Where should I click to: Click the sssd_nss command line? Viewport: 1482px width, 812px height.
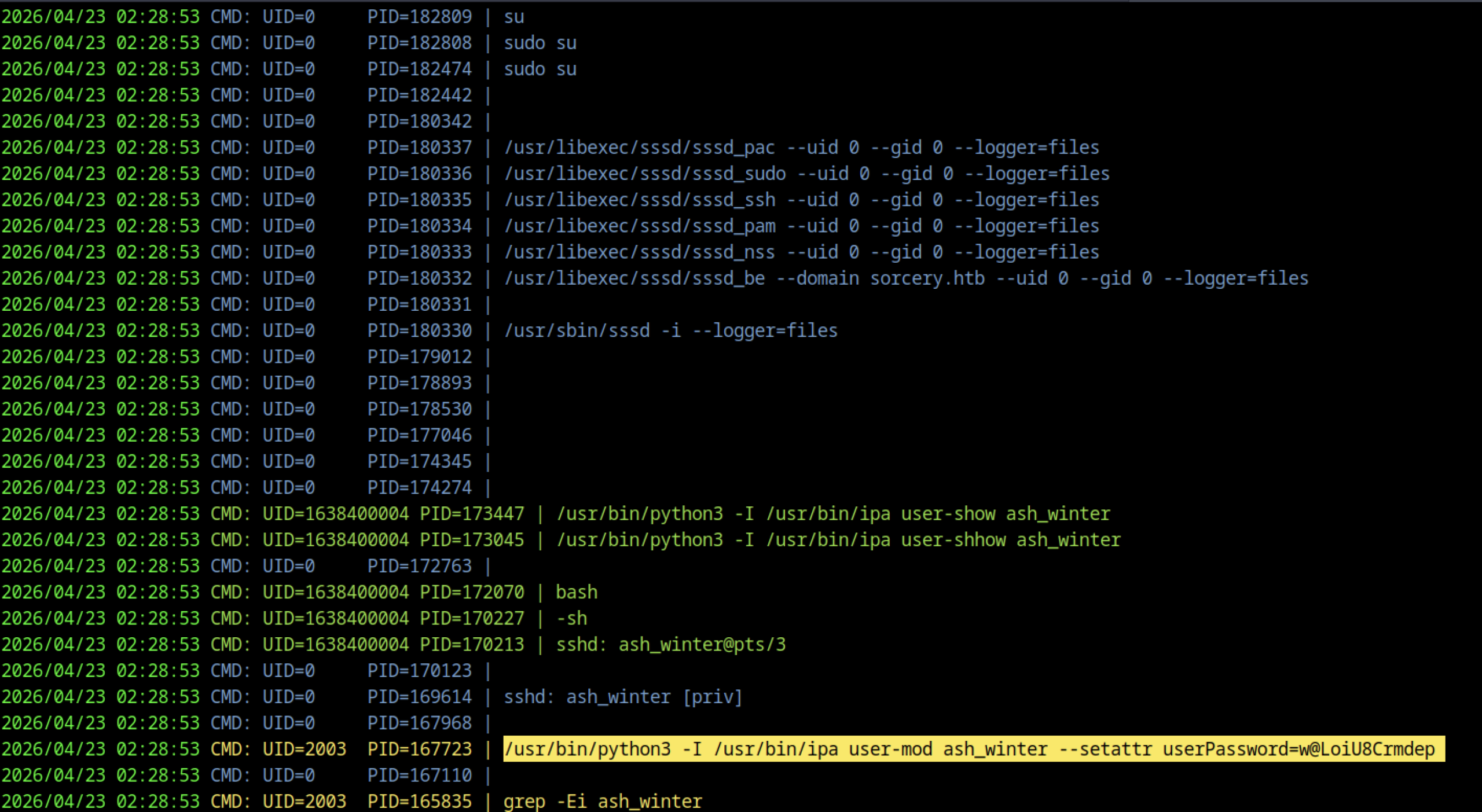pos(801,252)
